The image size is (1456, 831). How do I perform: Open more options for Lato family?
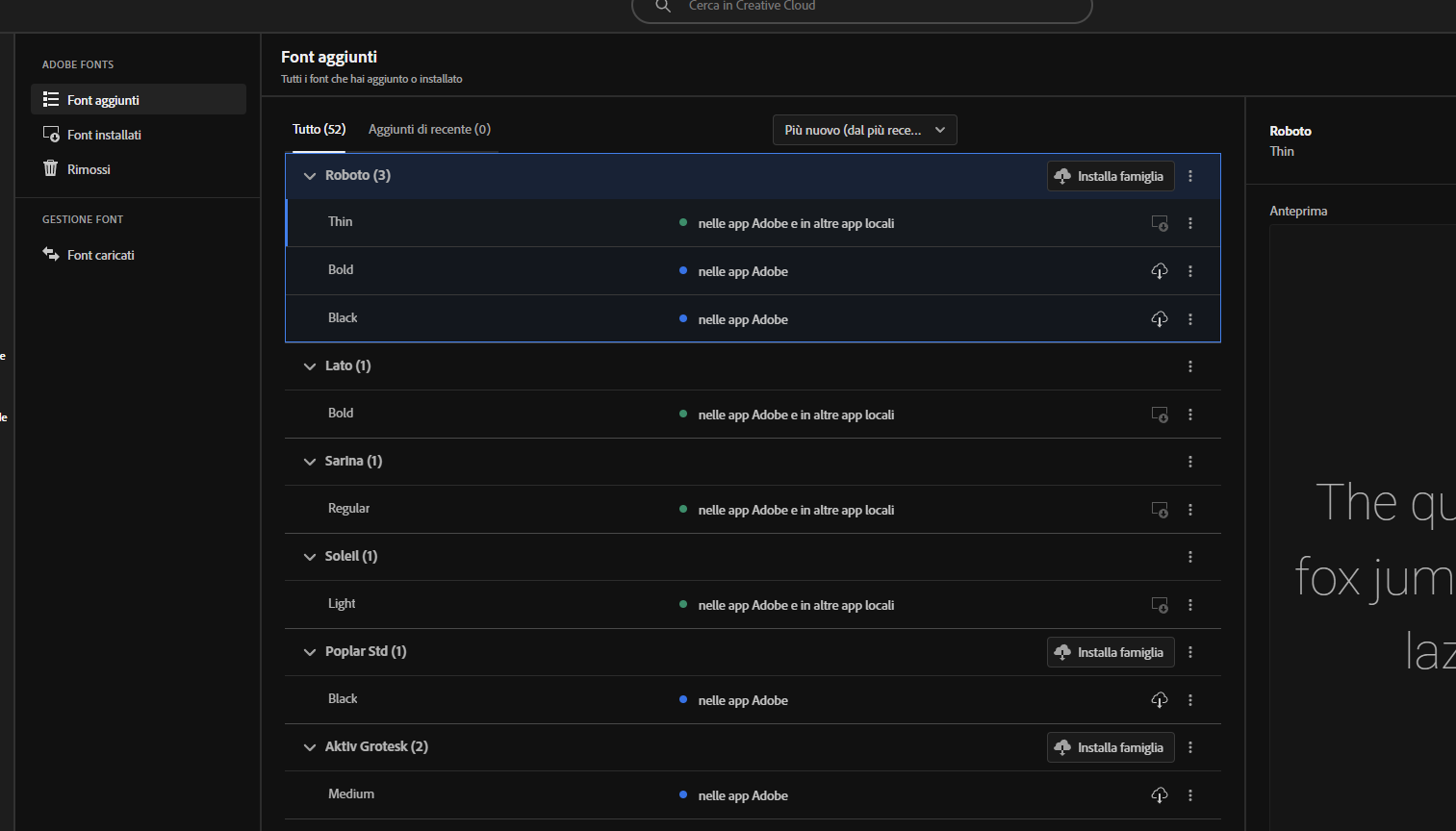1190,366
